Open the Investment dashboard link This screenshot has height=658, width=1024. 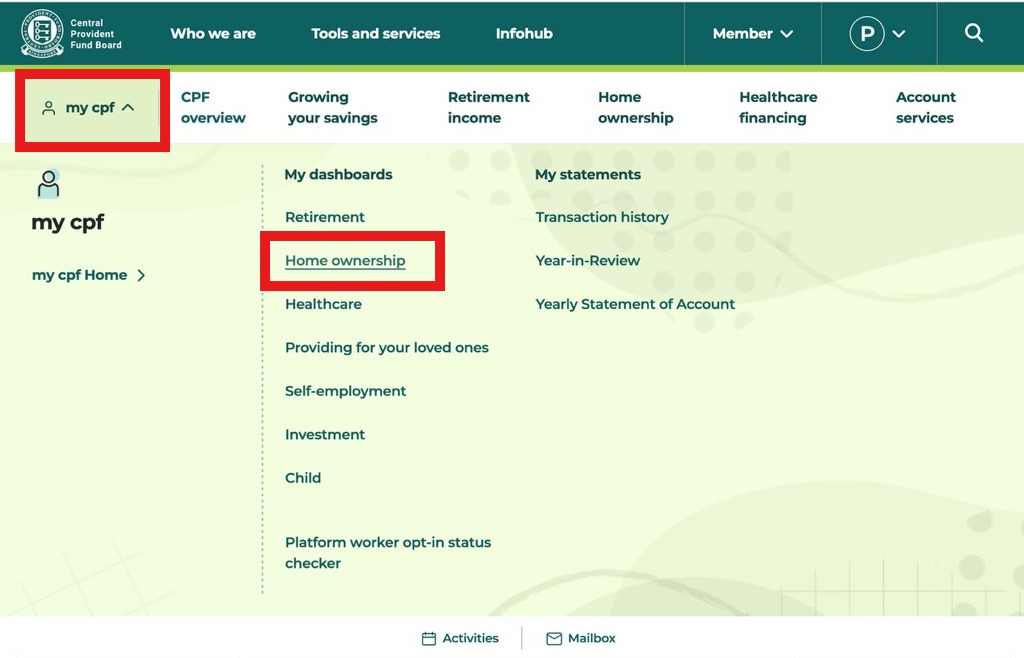325,435
